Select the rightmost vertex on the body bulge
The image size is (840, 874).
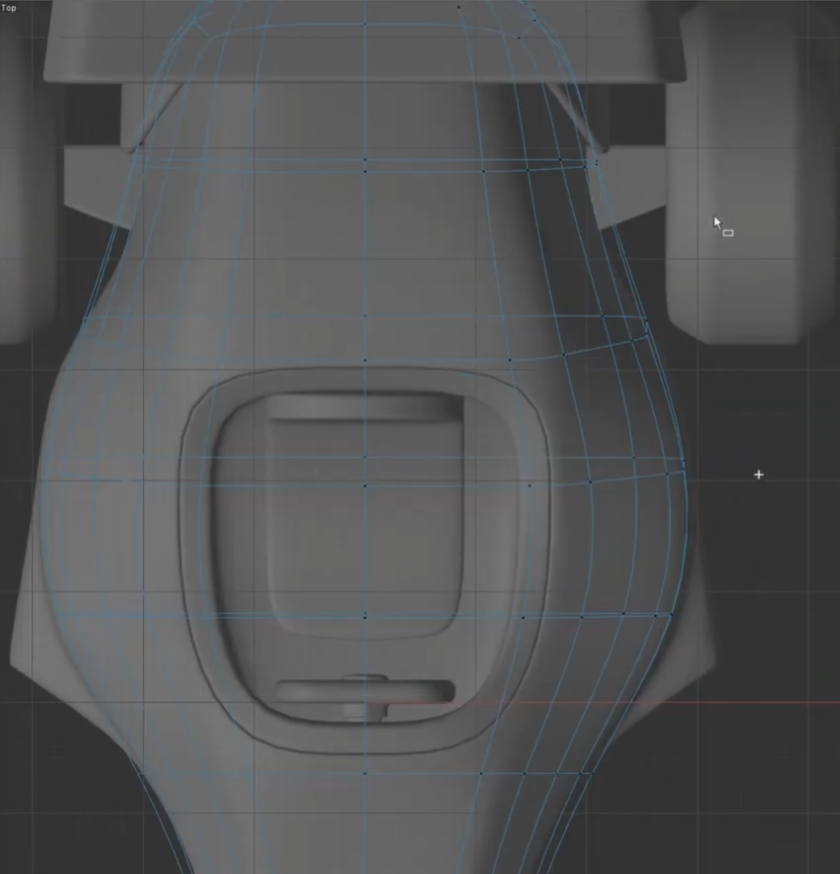click(684, 465)
